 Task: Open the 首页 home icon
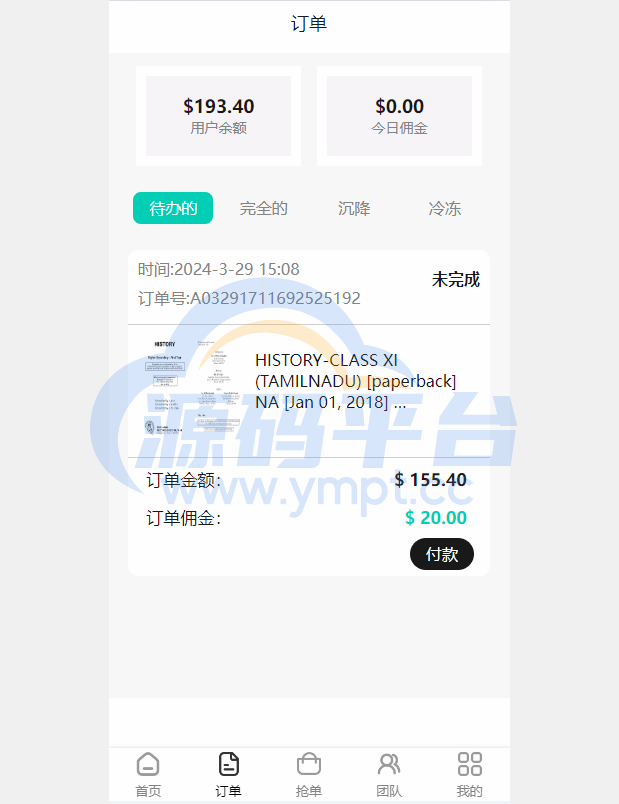point(148,764)
